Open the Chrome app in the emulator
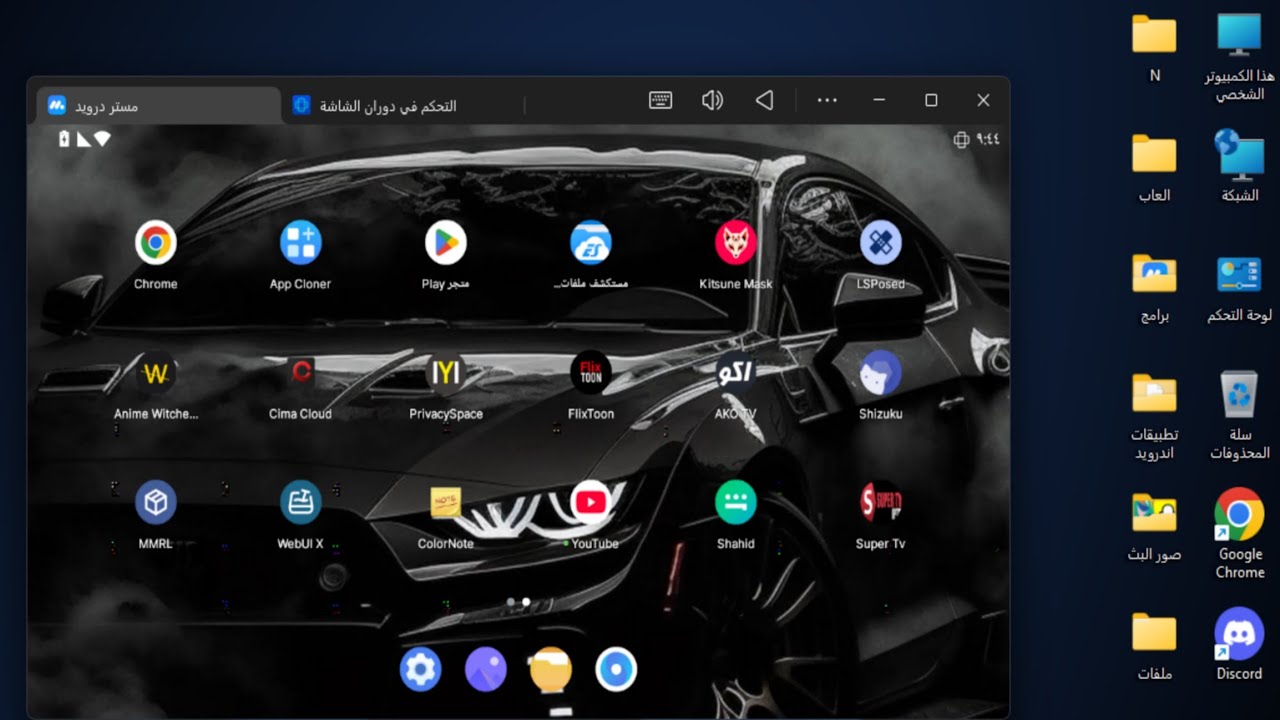The width and height of the screenshot is (1280, 720). [156, 243]
